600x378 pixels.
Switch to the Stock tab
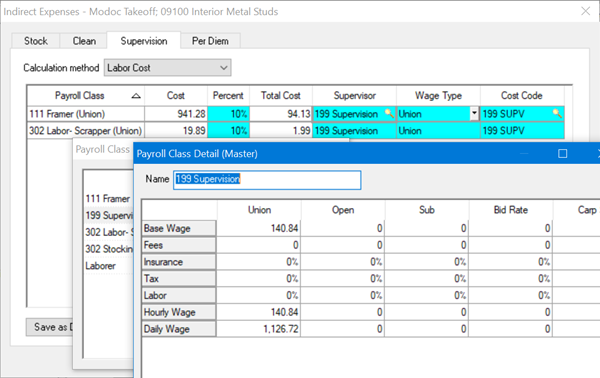pos(36,41)
